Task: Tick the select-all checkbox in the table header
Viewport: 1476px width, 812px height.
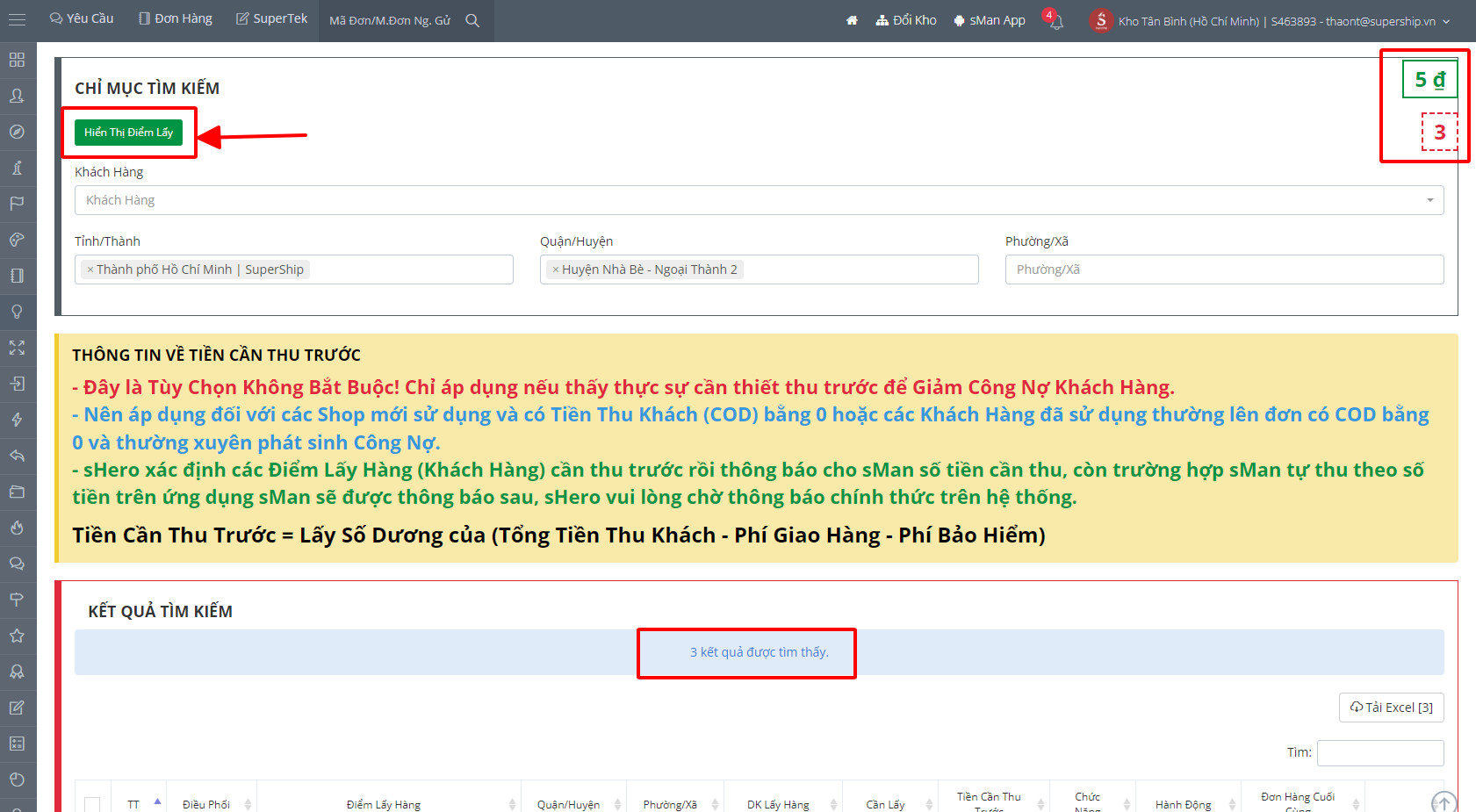Action: pyautogui.click(x=92, y=804)
